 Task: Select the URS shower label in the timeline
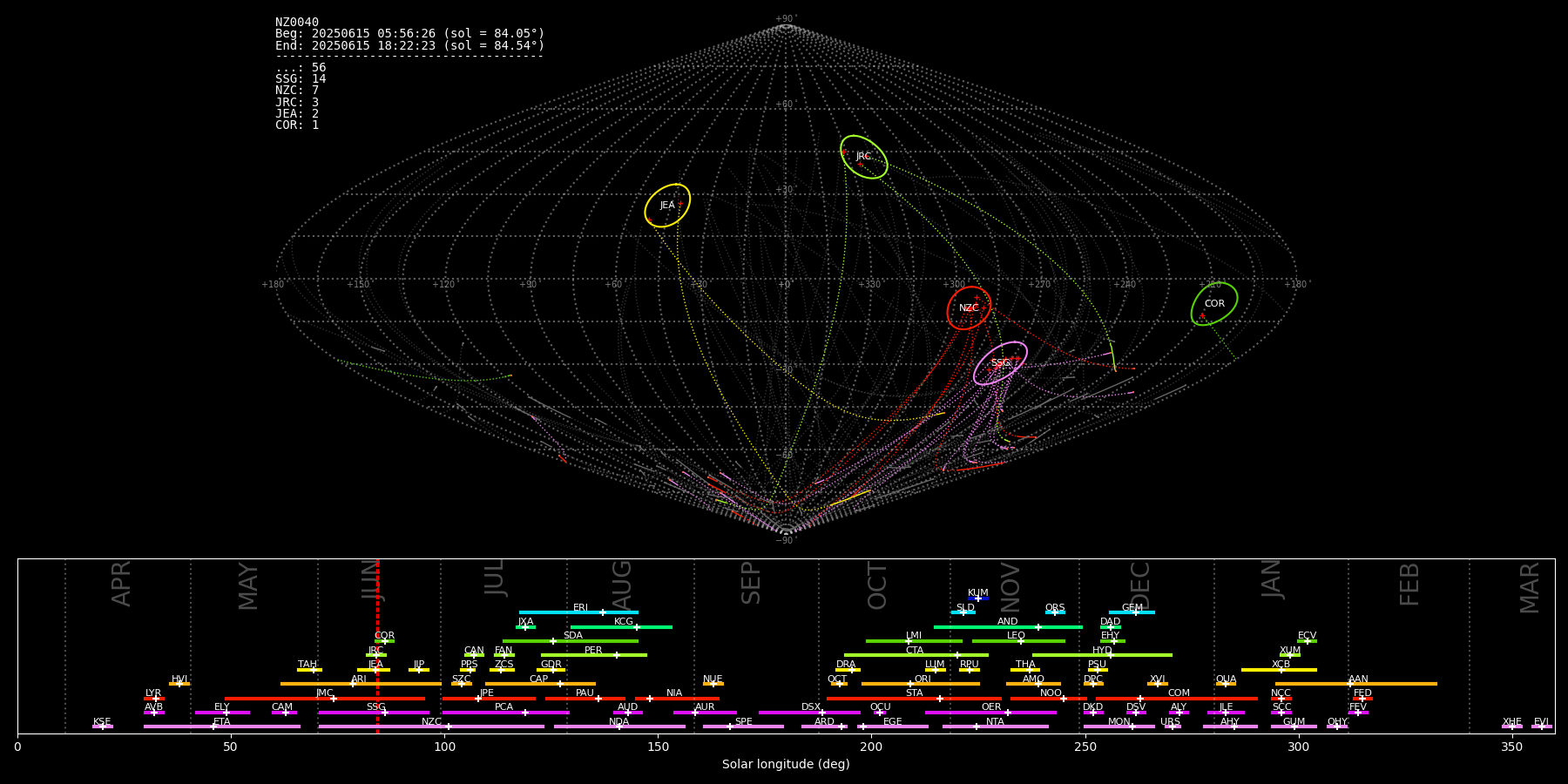point(1170,722)
